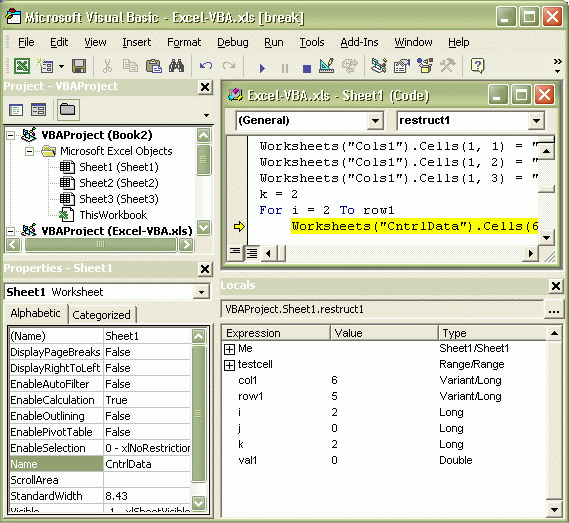
Task: Click the Toolbox hammer icon
Action: click(447, 66)
